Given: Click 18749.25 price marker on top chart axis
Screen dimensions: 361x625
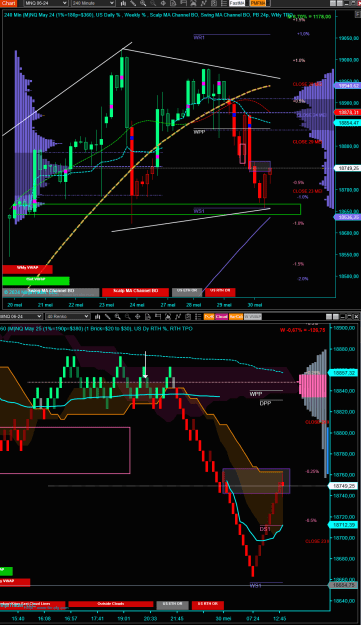Looking at the screenshot, I should 348,168.
